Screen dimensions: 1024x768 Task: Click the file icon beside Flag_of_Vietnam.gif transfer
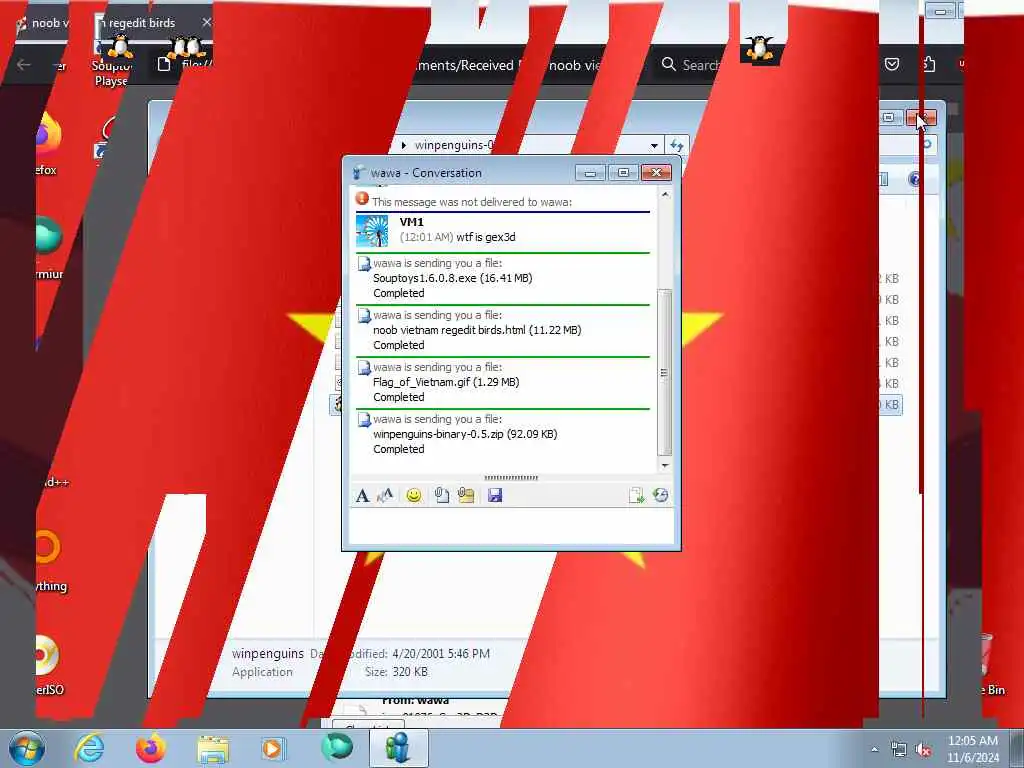click(364, 368)
